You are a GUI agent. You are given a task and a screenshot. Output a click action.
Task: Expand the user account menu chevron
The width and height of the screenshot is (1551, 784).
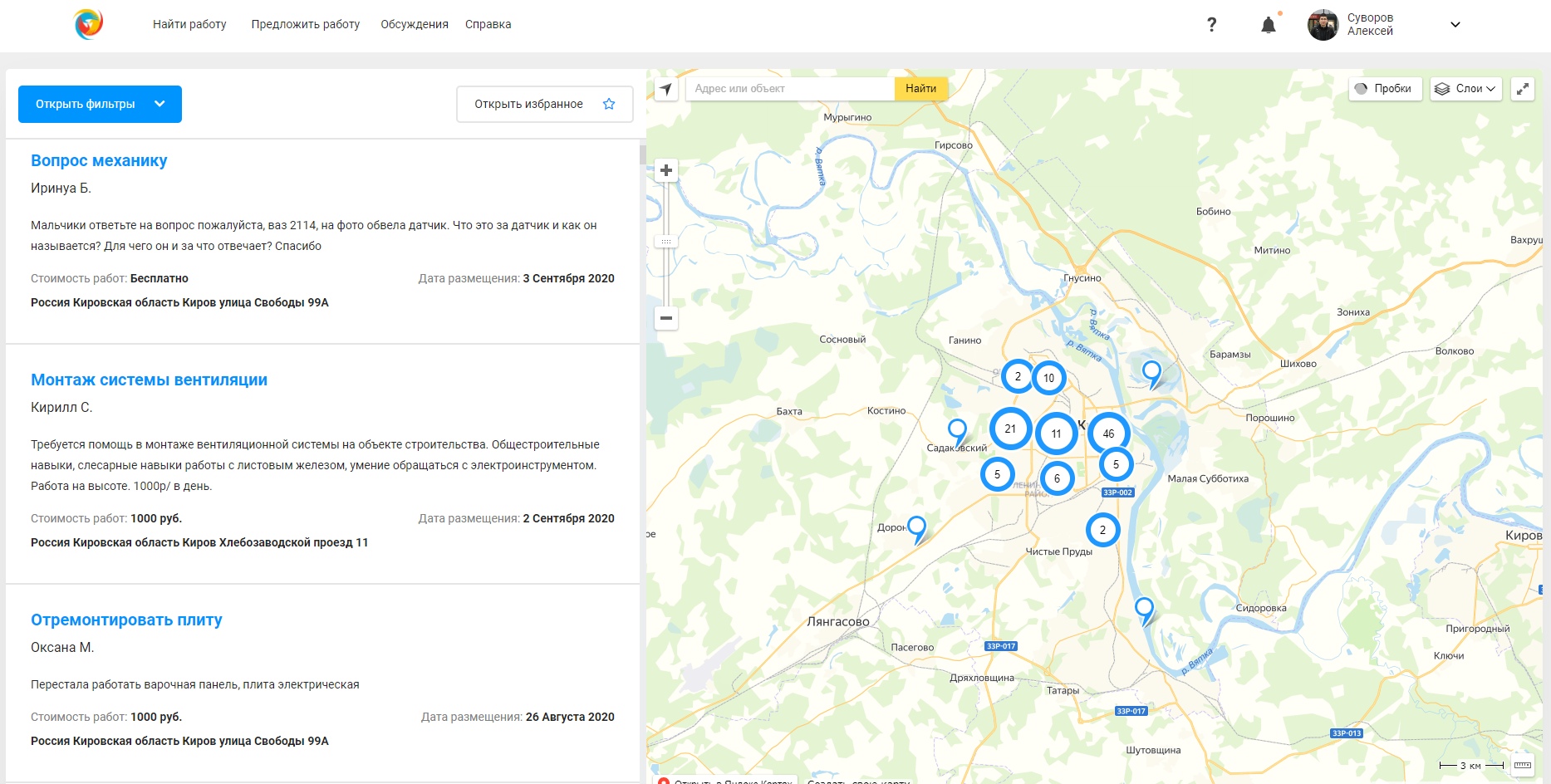[1455, 25]
